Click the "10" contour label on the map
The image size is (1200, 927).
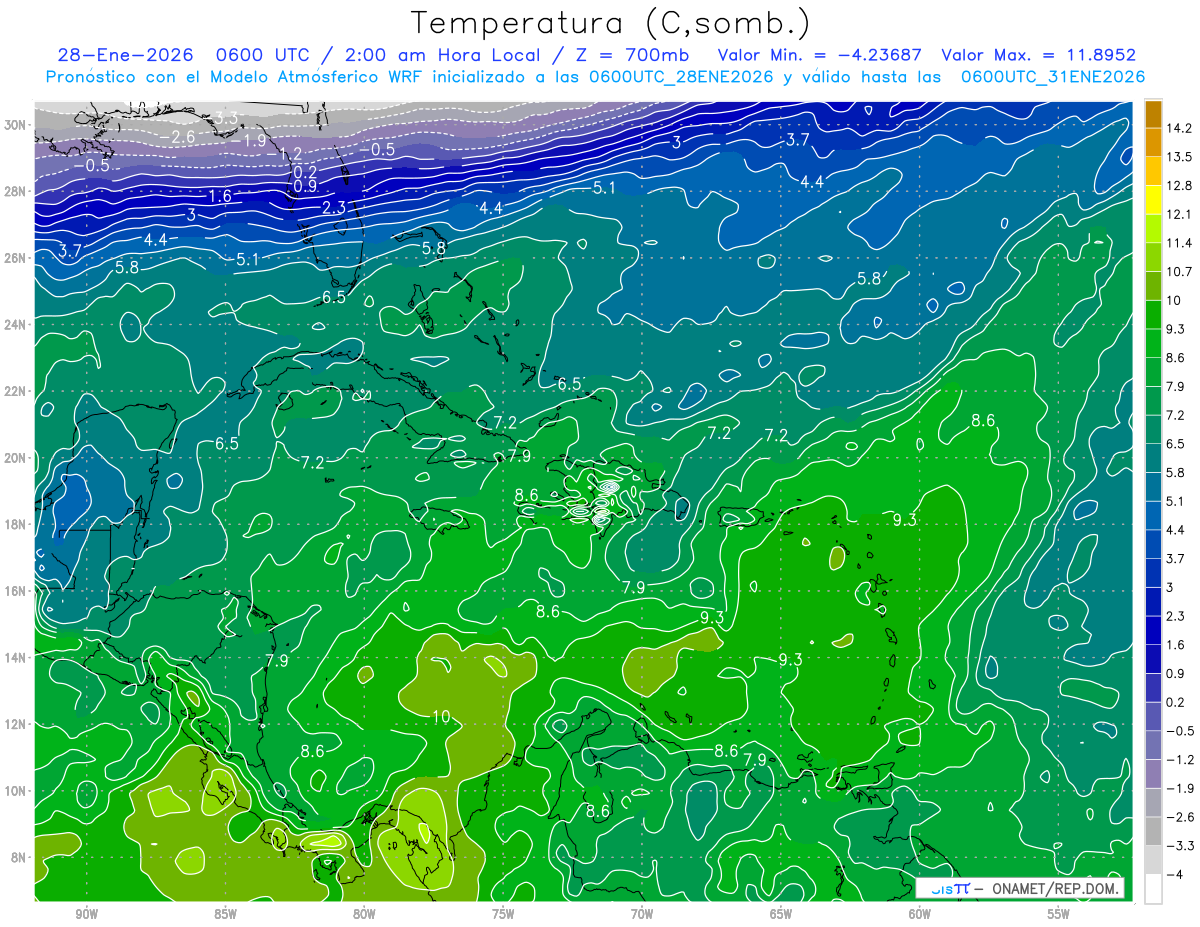pyautogui.click(x=443, y=717)
